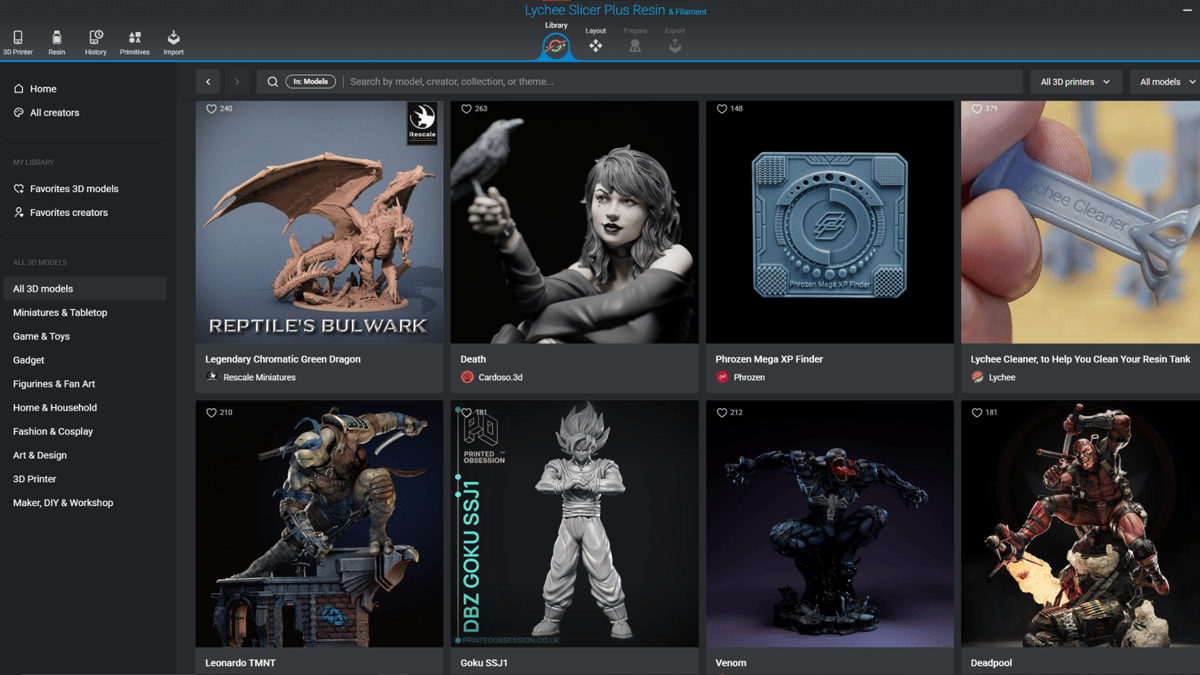Open creator Cardoso.3d

pos(501,378)
